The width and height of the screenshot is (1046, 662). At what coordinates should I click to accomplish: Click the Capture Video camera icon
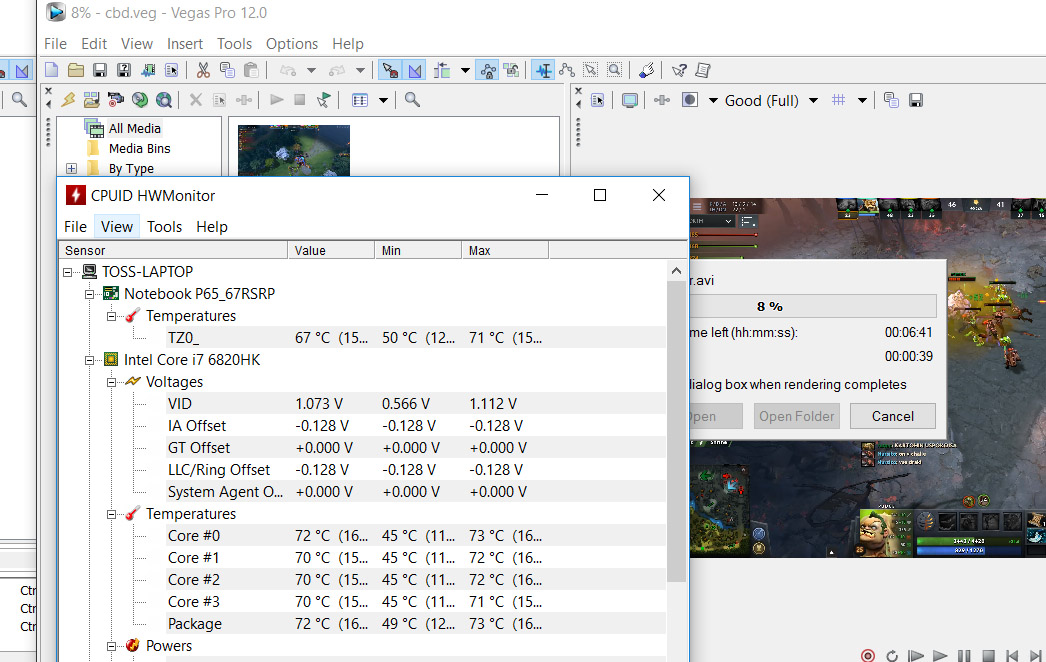pyautogui.click(x=115, y=100)
